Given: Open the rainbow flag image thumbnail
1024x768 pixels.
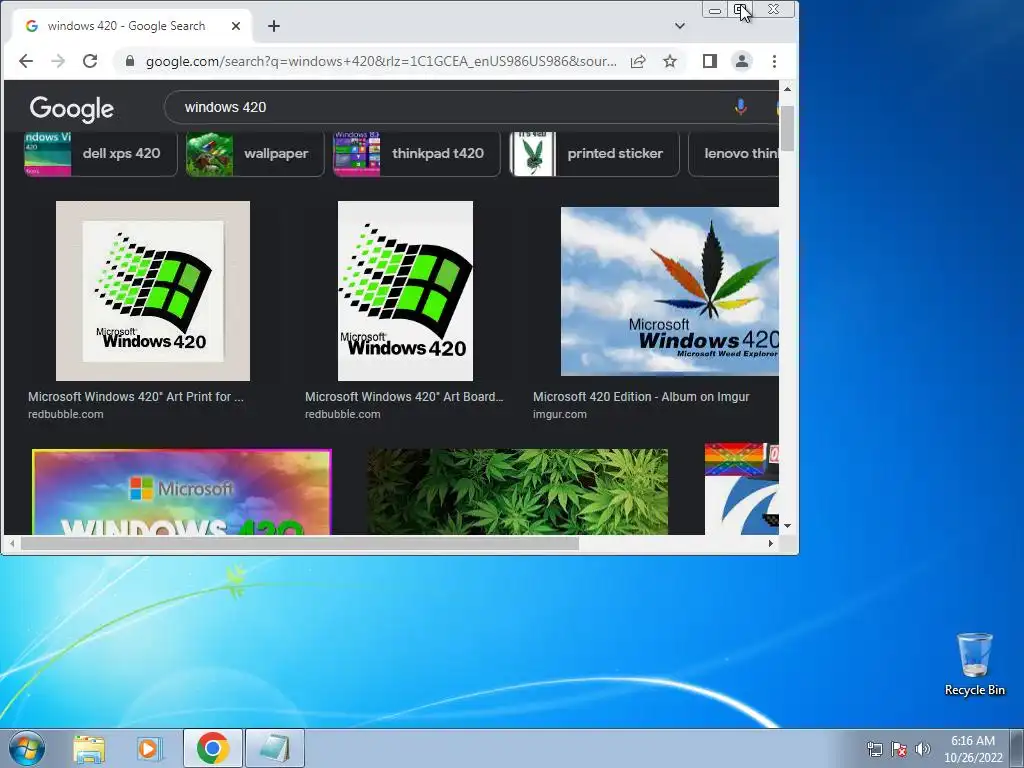Looking at the screenshot, I should (741, 489).
